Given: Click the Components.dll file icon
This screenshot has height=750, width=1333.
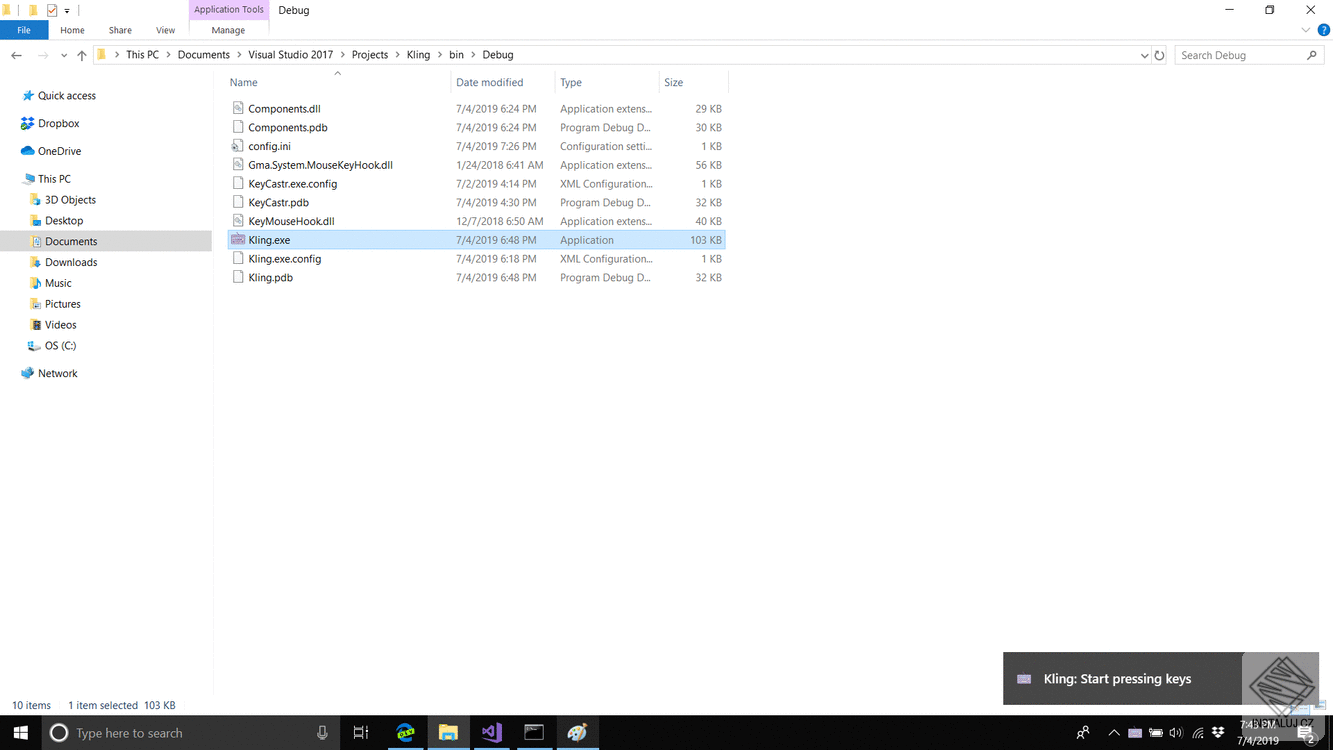Looking at the screenshot, I should point(238,108).
